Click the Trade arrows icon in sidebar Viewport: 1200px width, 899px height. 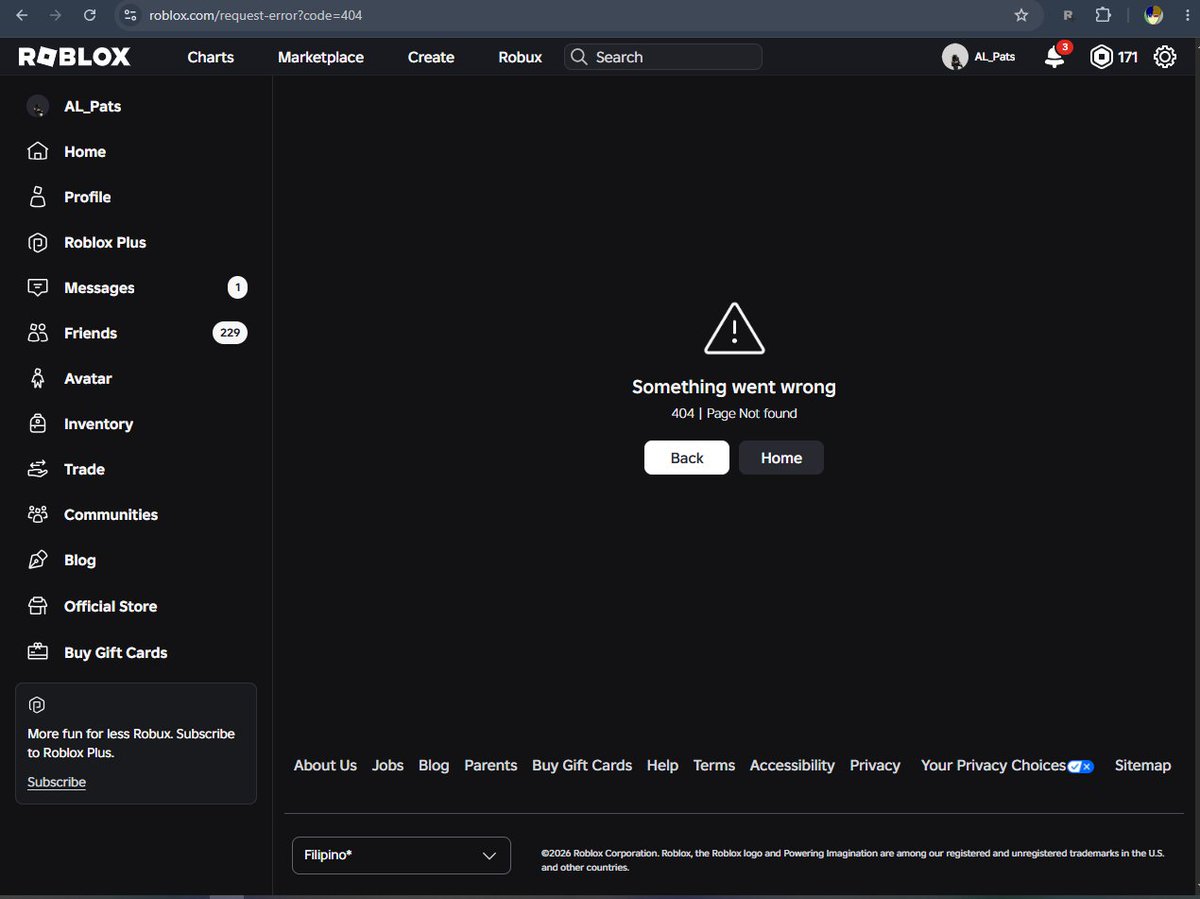[x=38, y=469]
